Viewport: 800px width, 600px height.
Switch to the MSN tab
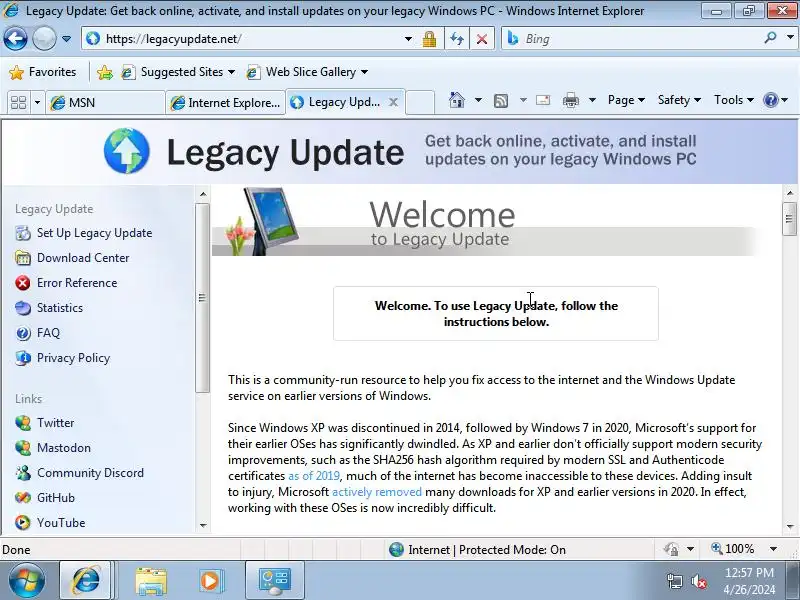[106, 103]
